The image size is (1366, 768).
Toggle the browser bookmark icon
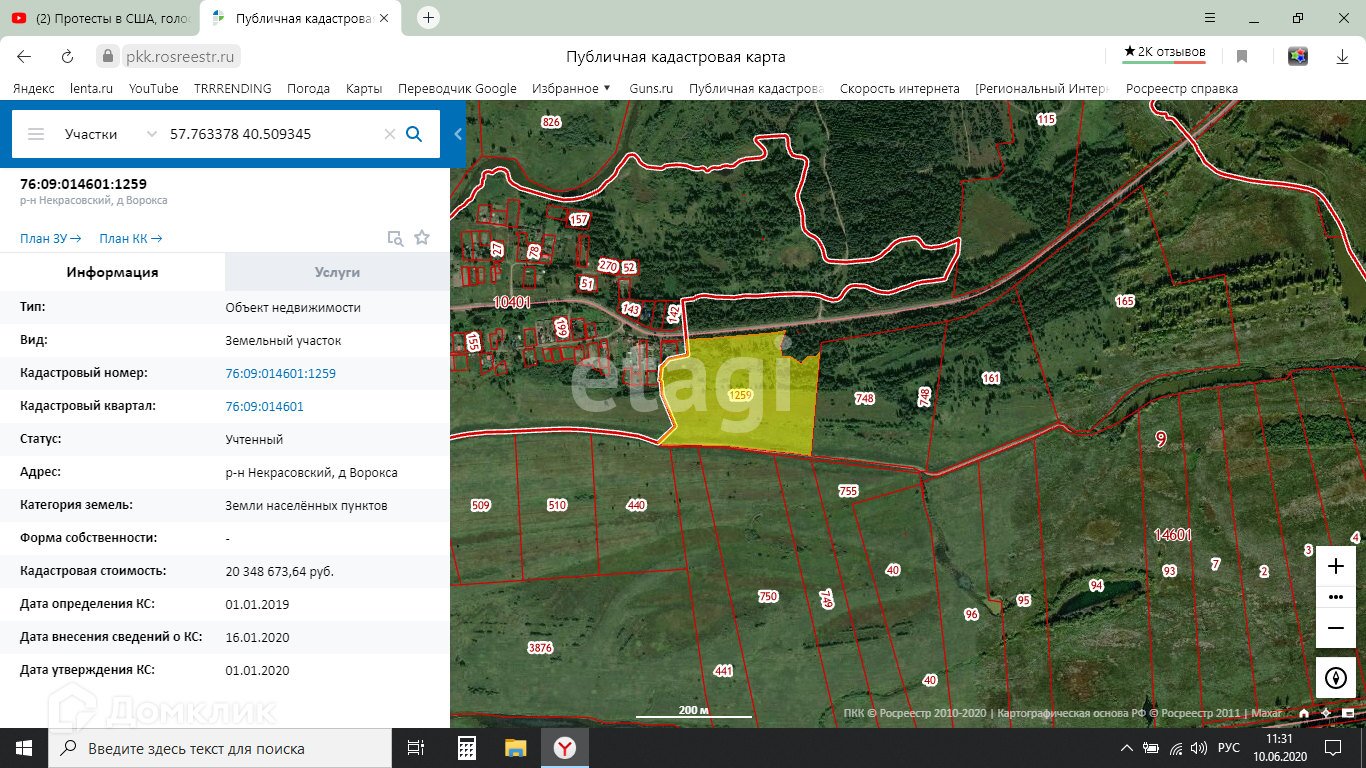click(x=1242, y=56)
